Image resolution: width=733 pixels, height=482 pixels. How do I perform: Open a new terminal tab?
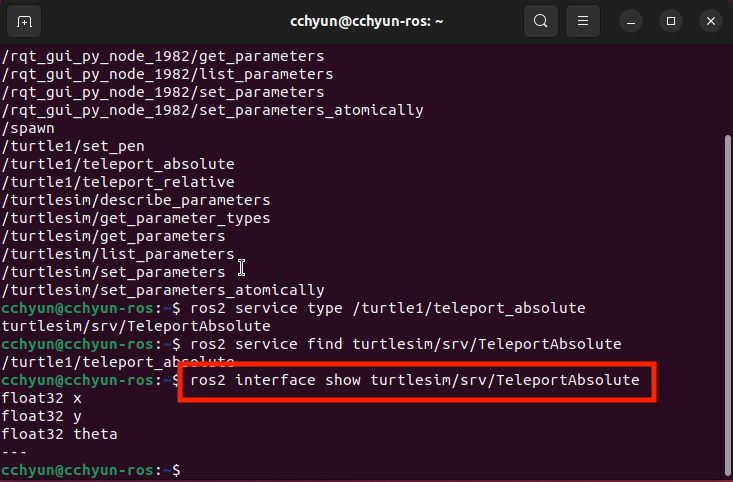[x=24, y=22]
